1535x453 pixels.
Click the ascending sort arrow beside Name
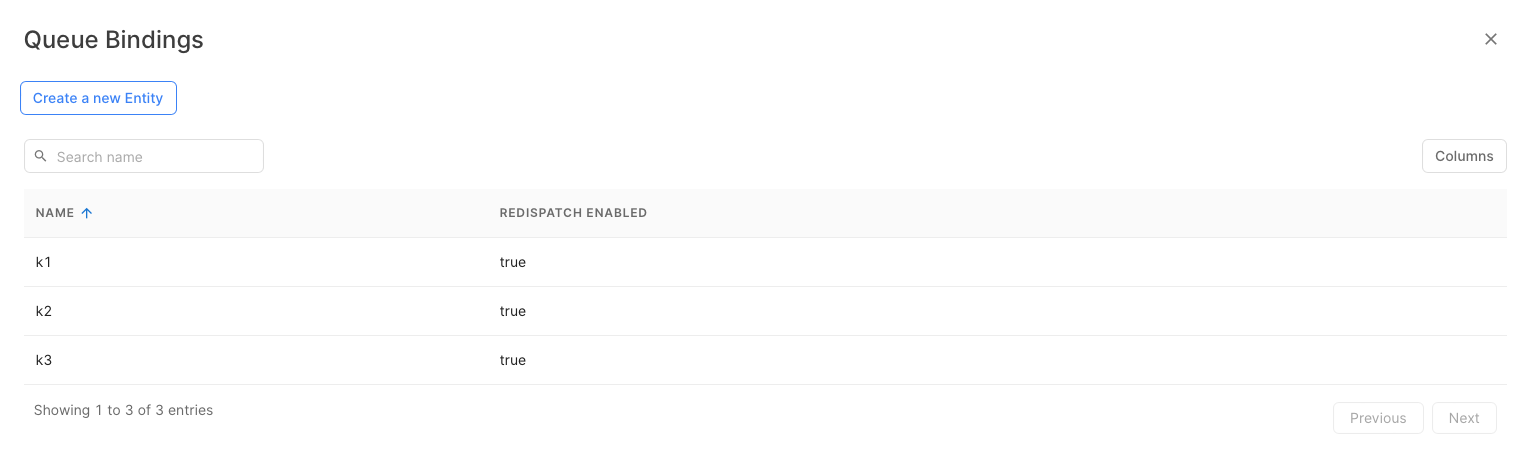click(x=87, y=213)
